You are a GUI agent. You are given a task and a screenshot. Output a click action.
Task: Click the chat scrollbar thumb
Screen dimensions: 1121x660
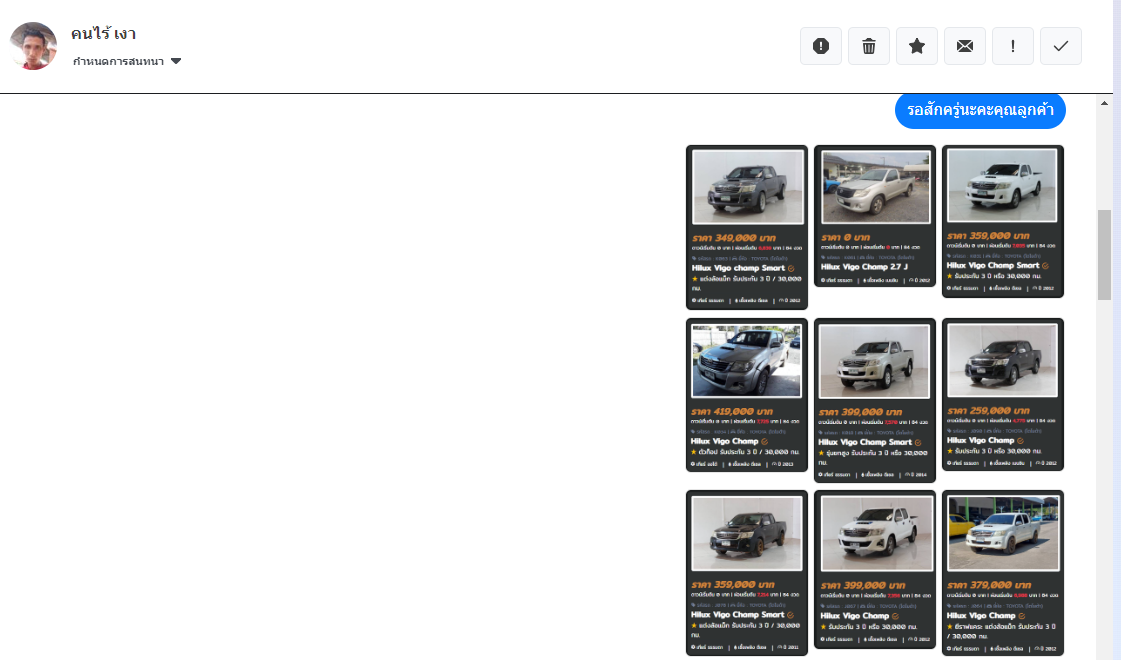tap(1104, 255)
